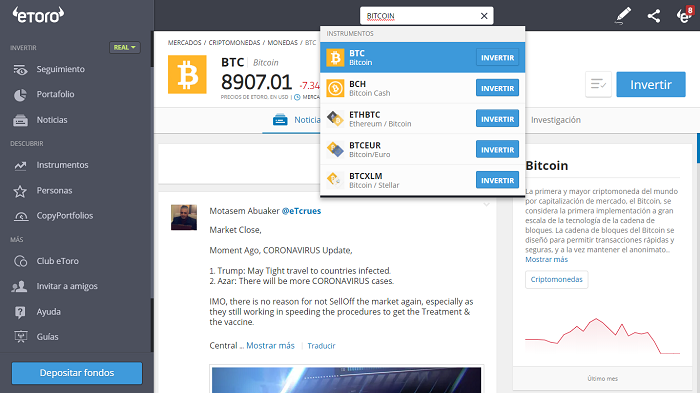Image resolution: width=700 pixels, height=393 pixels.
Task: Click the Criptomonedas tag button
Action: point(557,280)
